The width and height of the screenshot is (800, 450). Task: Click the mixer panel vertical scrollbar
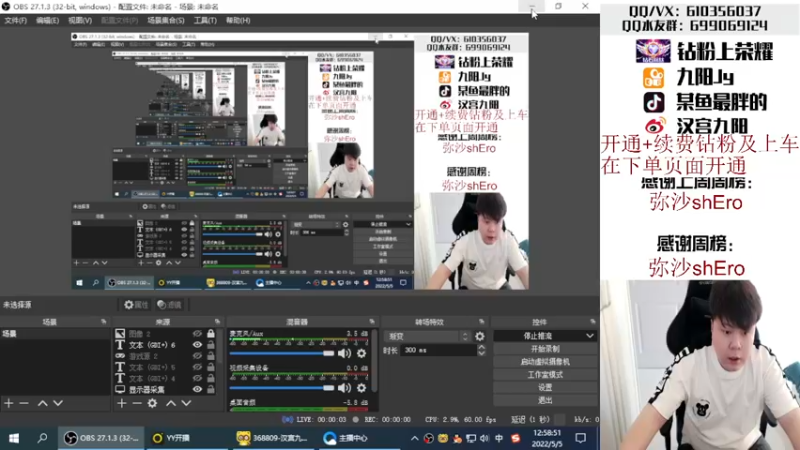(x=374, y=362)
